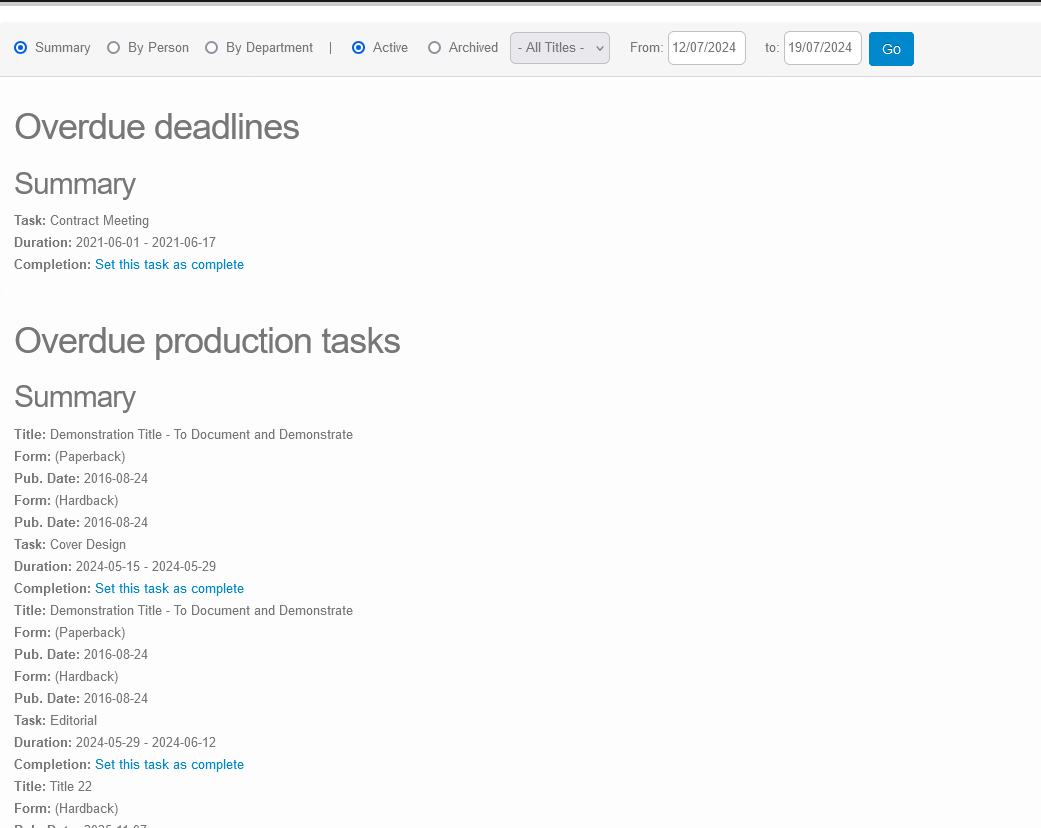Click the Title 22 entry text
The height and width of the screenshot is (828, 1041).
[x=70, y=787]
